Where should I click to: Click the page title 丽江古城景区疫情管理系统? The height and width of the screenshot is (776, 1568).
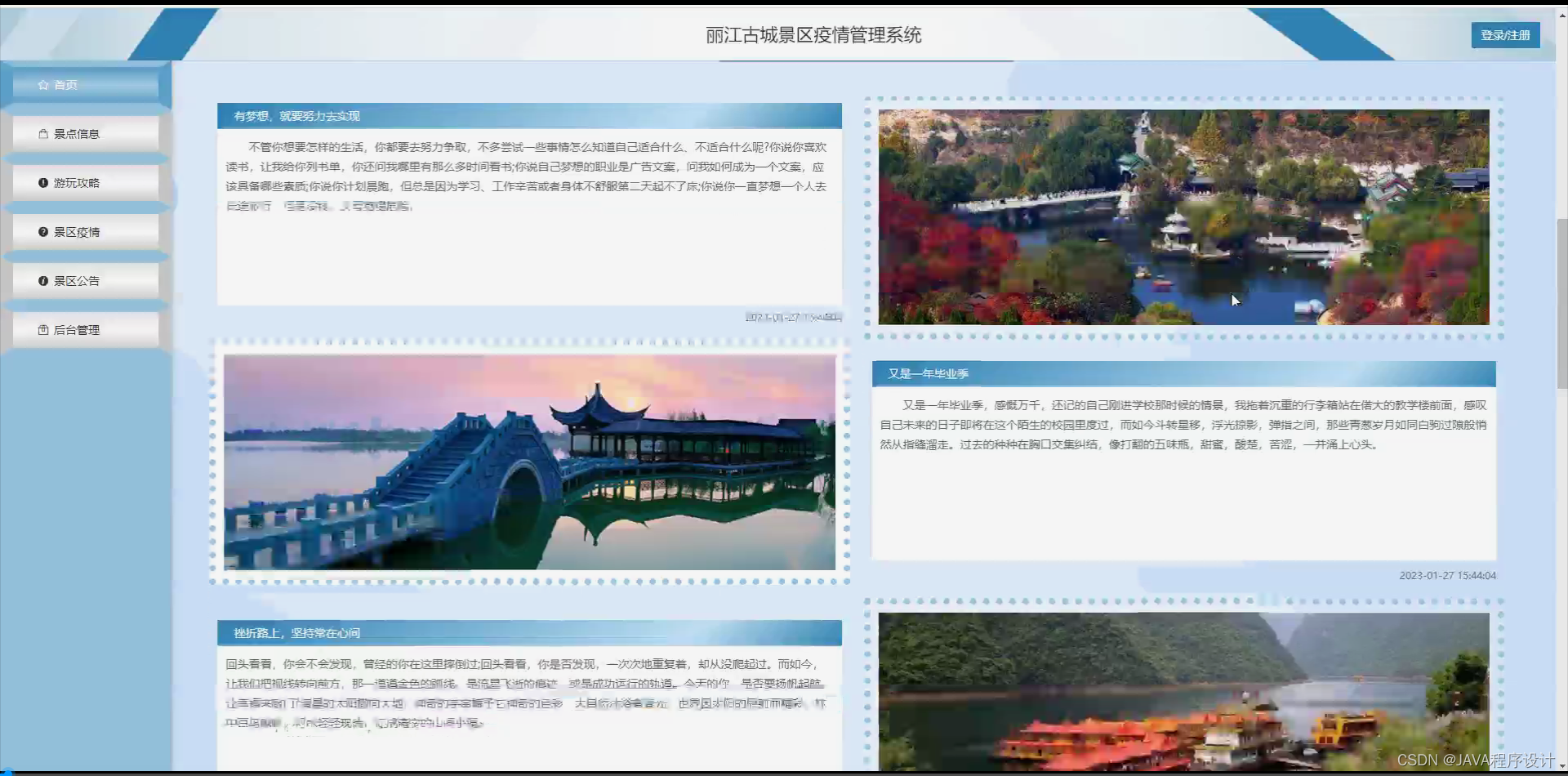click(x=813, y=35)
